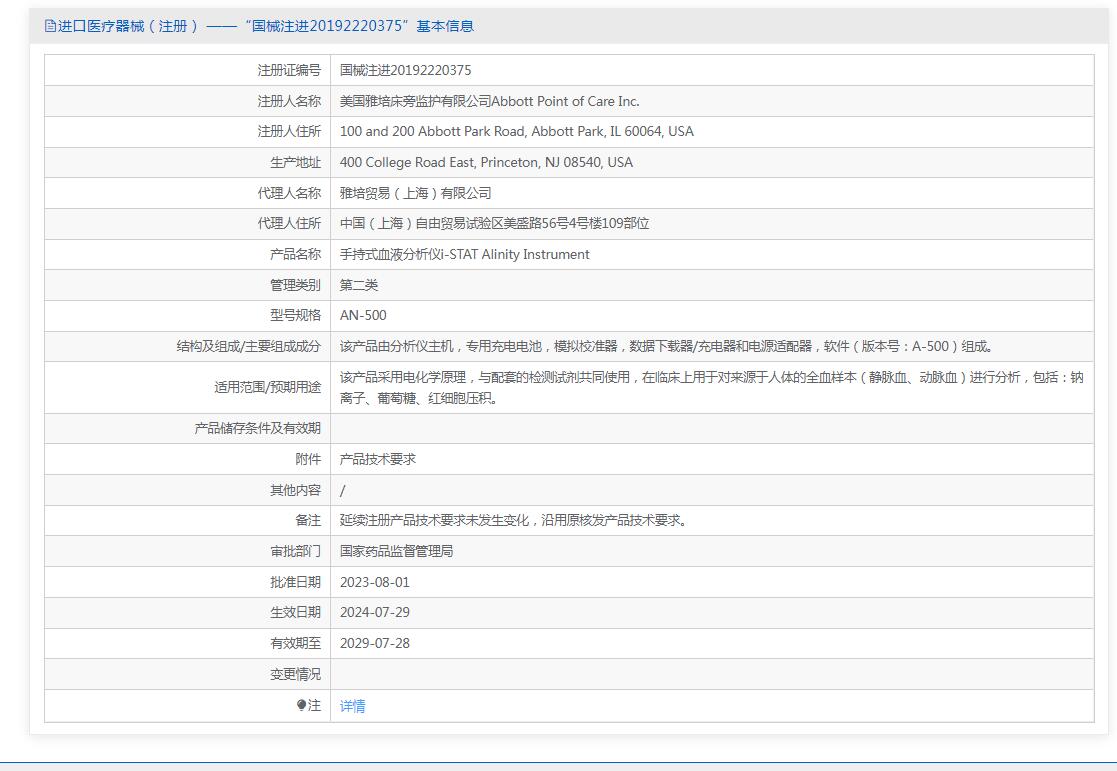
Task: Open the 详情 link
Action: click(353, 706)
